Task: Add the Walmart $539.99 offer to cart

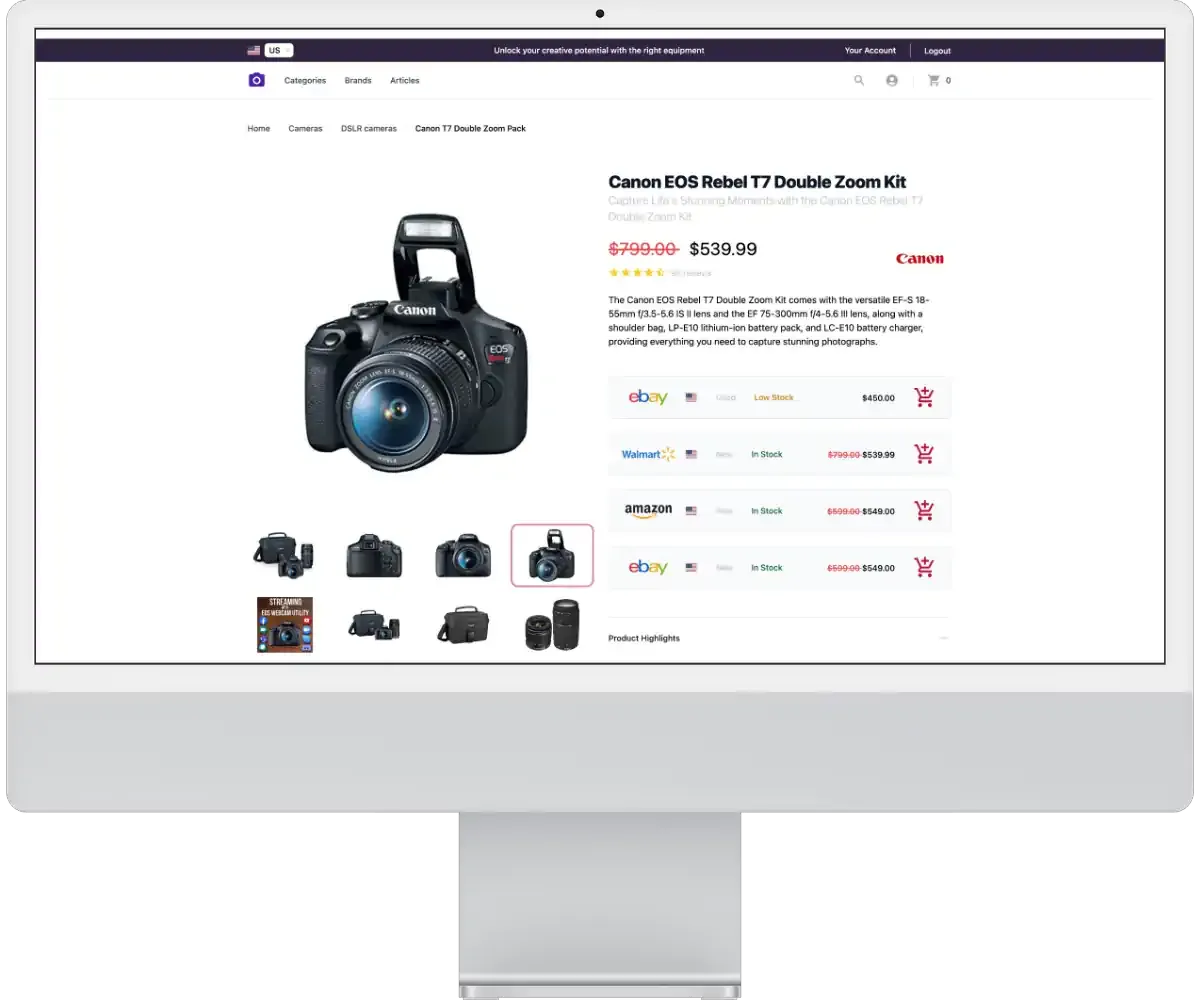Action: click(925, 454)
